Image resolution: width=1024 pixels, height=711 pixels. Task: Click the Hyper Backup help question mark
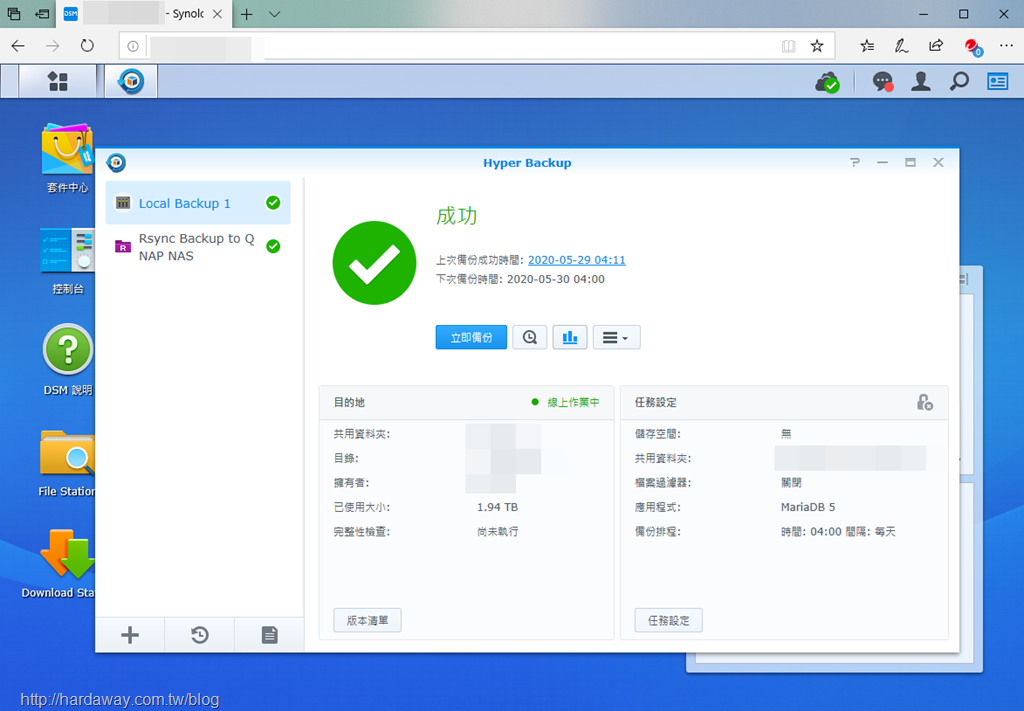click(x=855, y=163)
